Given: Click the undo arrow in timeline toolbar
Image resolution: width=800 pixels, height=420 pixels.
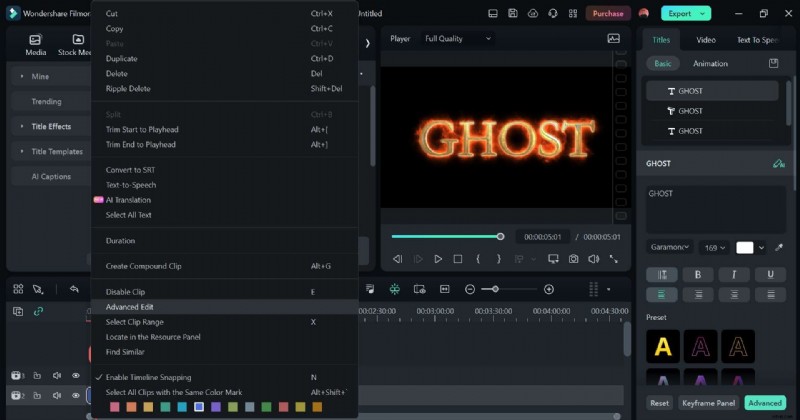Looking at the screenshot, I should (x=74, y=289).
